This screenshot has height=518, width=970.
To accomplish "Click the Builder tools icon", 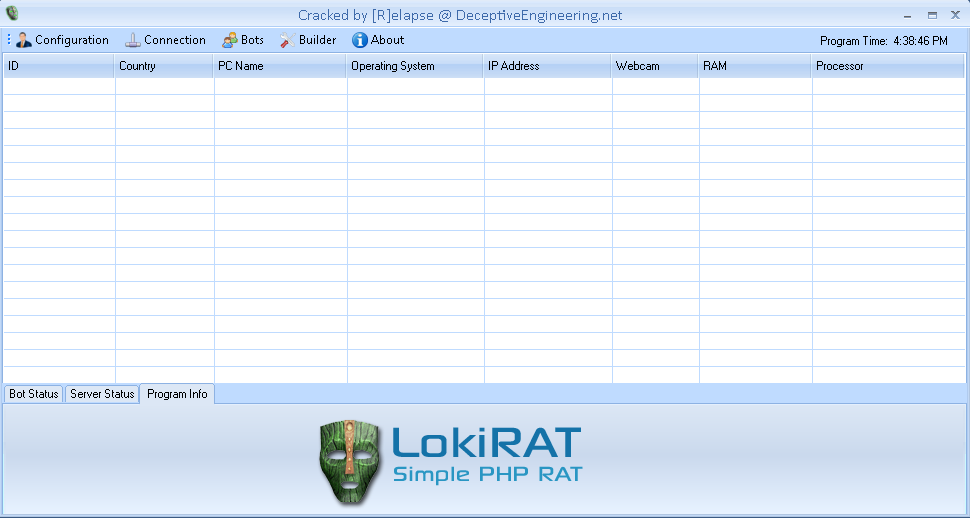I will point(286,40).
